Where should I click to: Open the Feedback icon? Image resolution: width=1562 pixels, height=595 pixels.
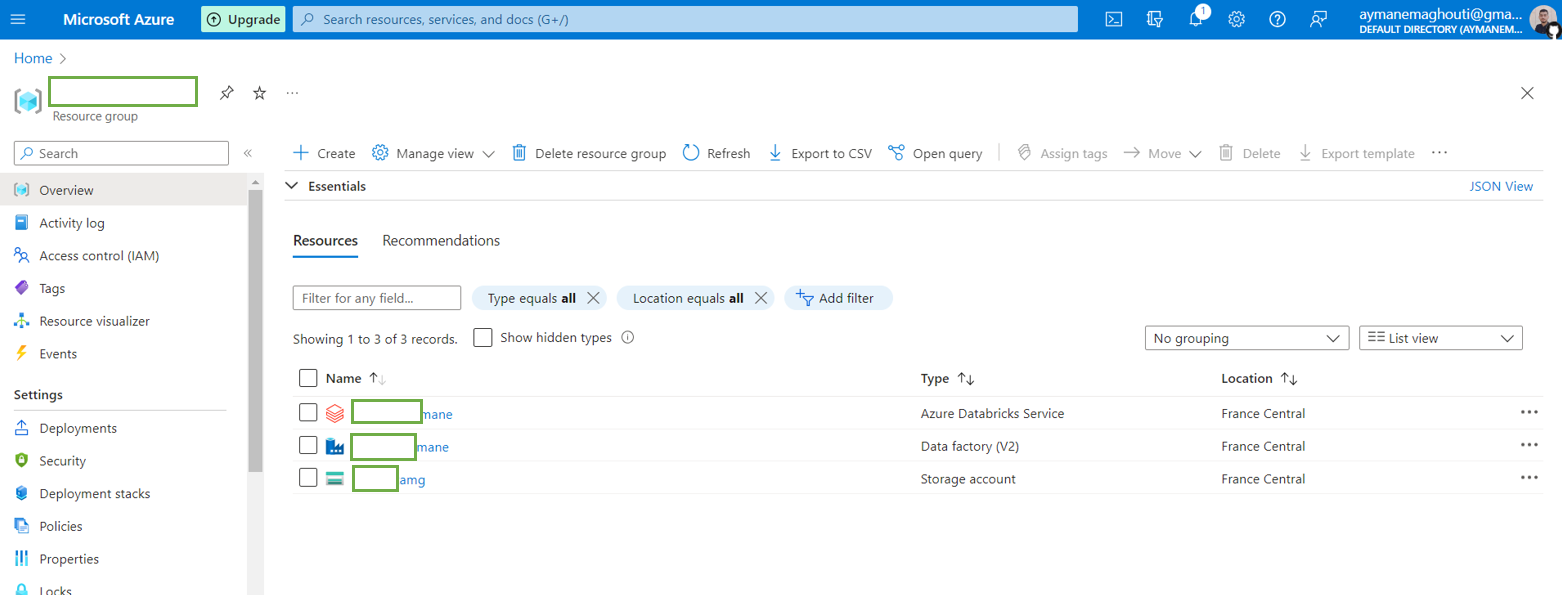(1318, 19)
